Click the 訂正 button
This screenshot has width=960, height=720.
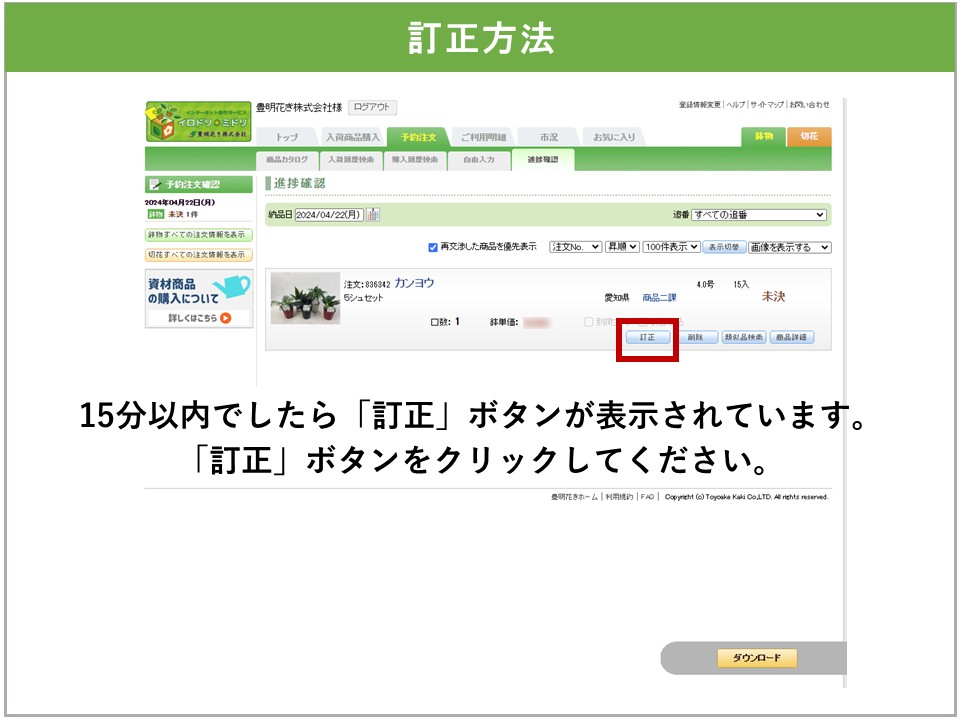(647, 338)
